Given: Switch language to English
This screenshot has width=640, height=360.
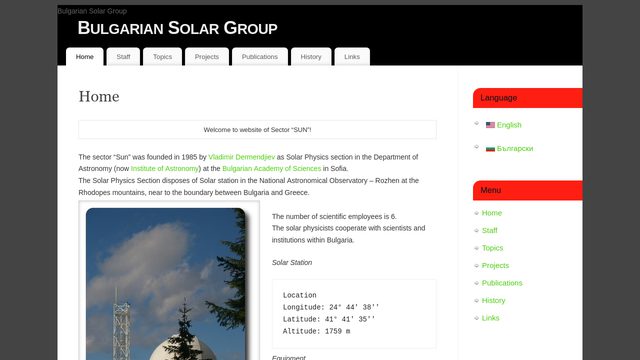Looking at the screenshot, I should tap(509, 125).
